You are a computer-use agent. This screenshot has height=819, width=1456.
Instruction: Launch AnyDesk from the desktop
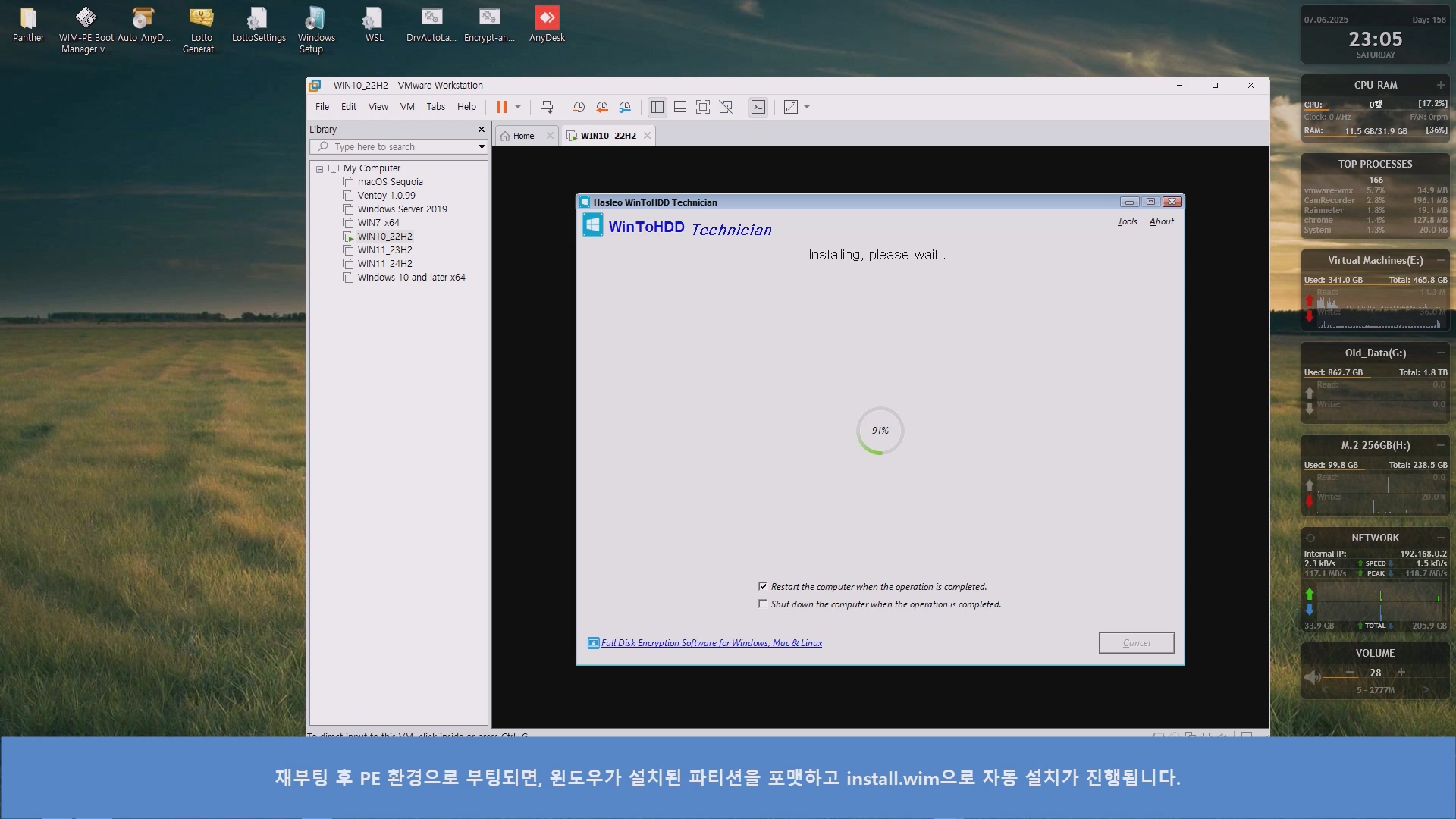tap(547, 25)
